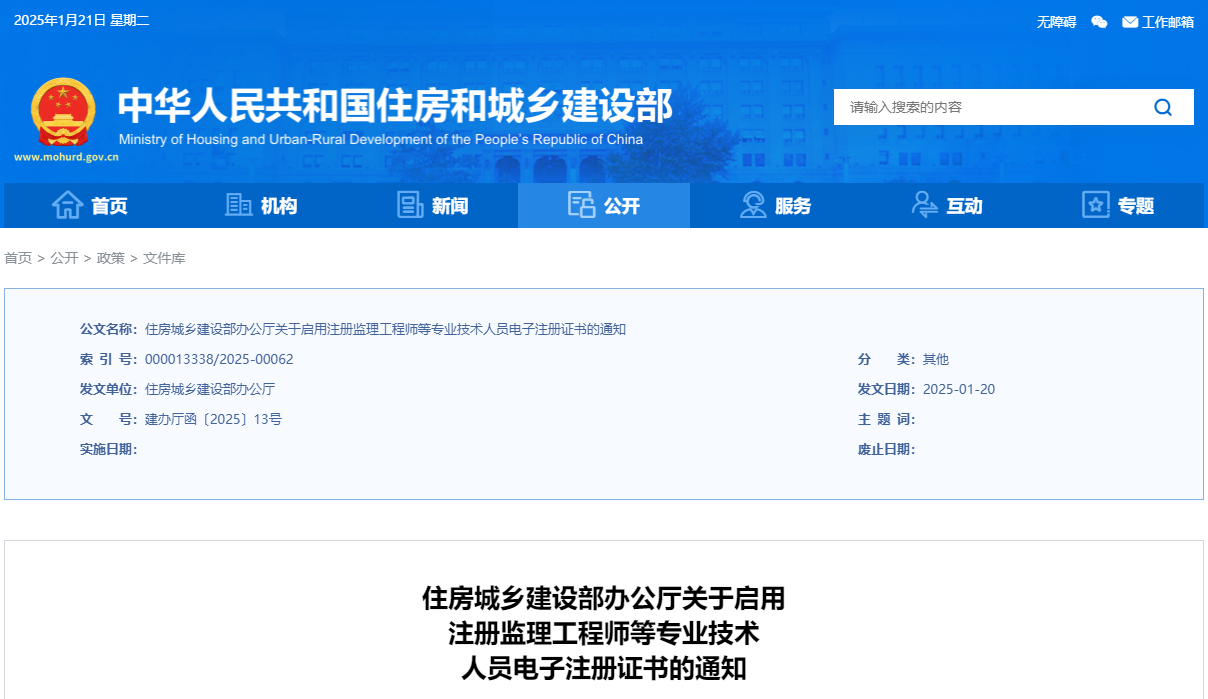
Task: Click the 互动 person exchange icon
Action: coord(925,205)
